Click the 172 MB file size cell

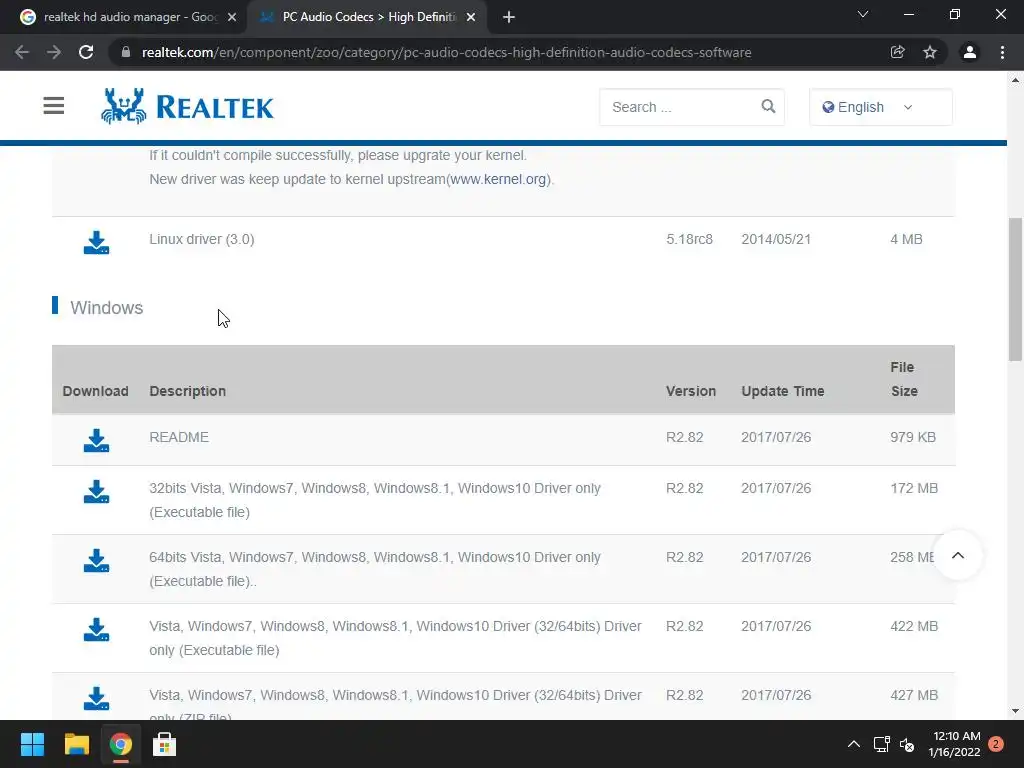[x=914, y=488]
